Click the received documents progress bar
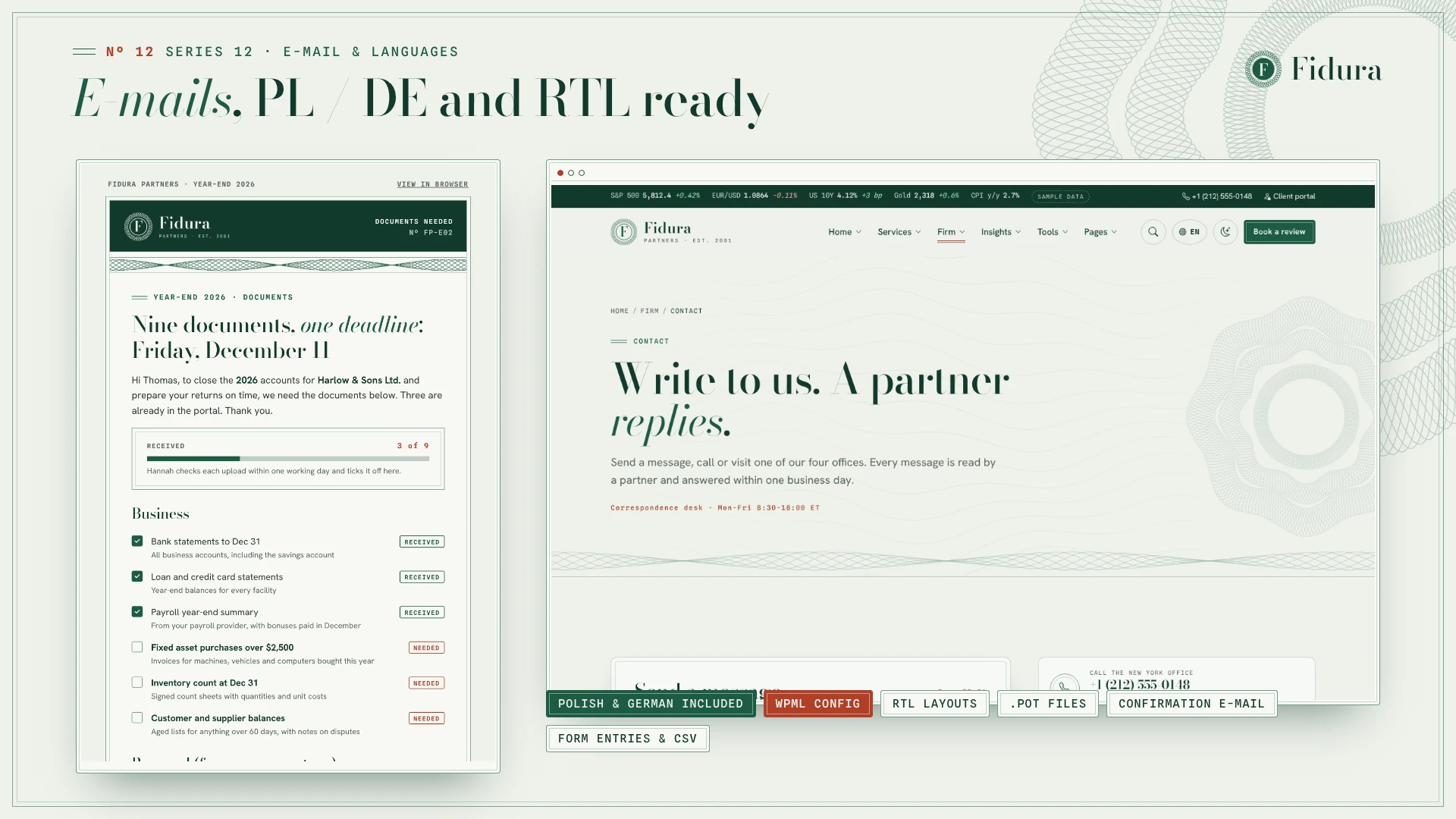Viewport: 1456px width, 819px height. point(288,459)
